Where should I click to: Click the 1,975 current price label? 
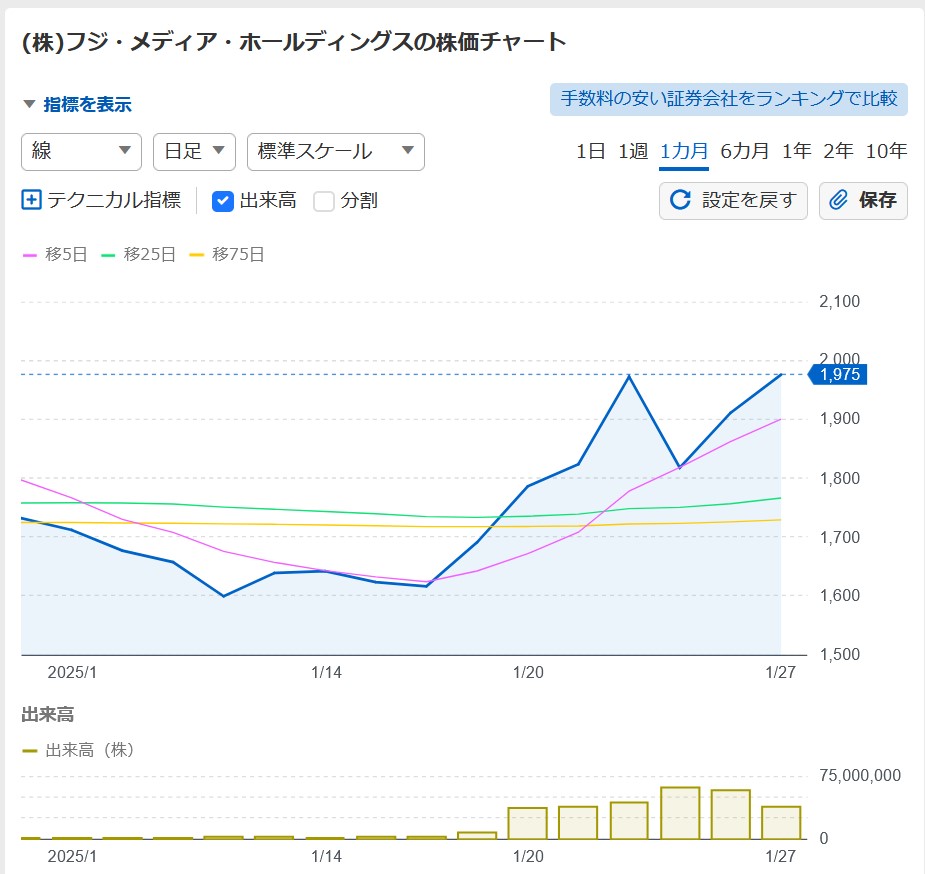coord(838,374)
